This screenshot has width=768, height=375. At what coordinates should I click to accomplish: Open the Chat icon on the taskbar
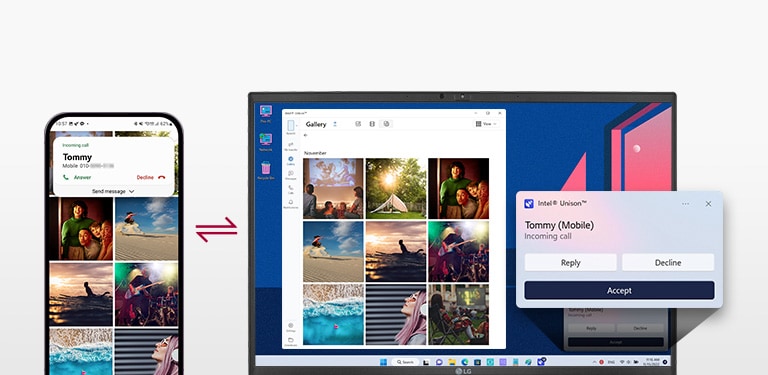(439, 362)
